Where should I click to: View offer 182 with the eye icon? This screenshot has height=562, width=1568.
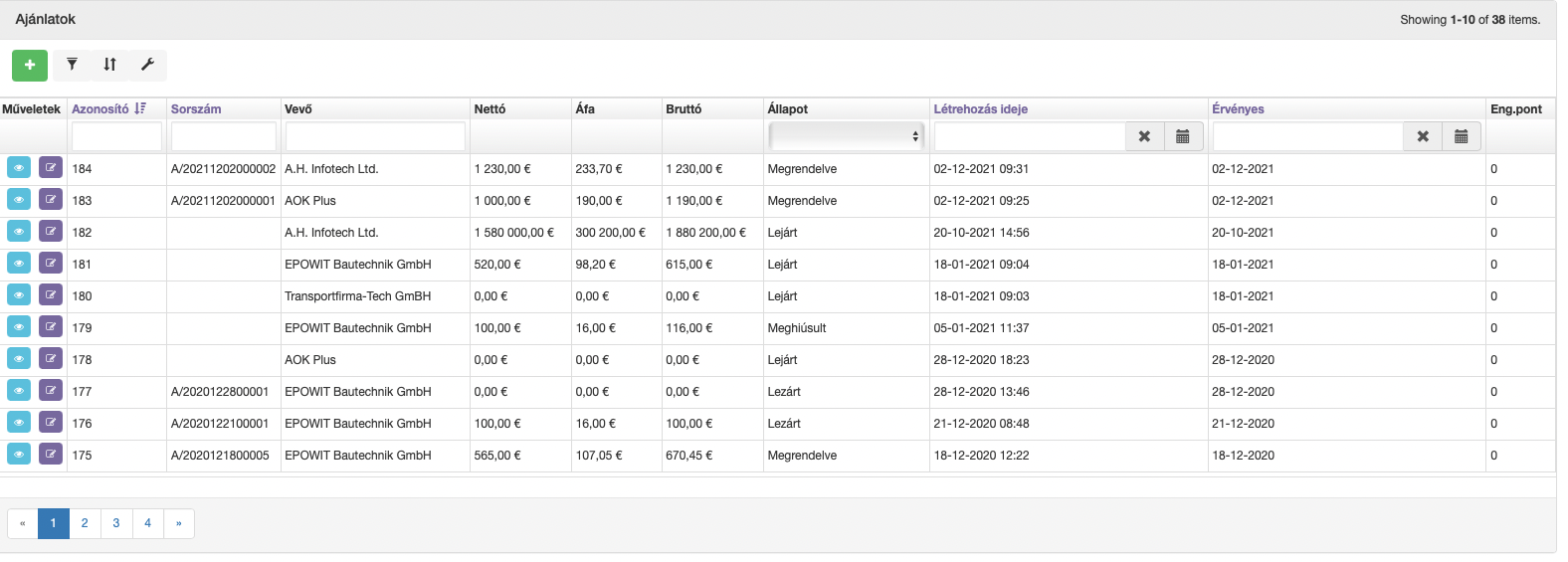coord(19,232)
